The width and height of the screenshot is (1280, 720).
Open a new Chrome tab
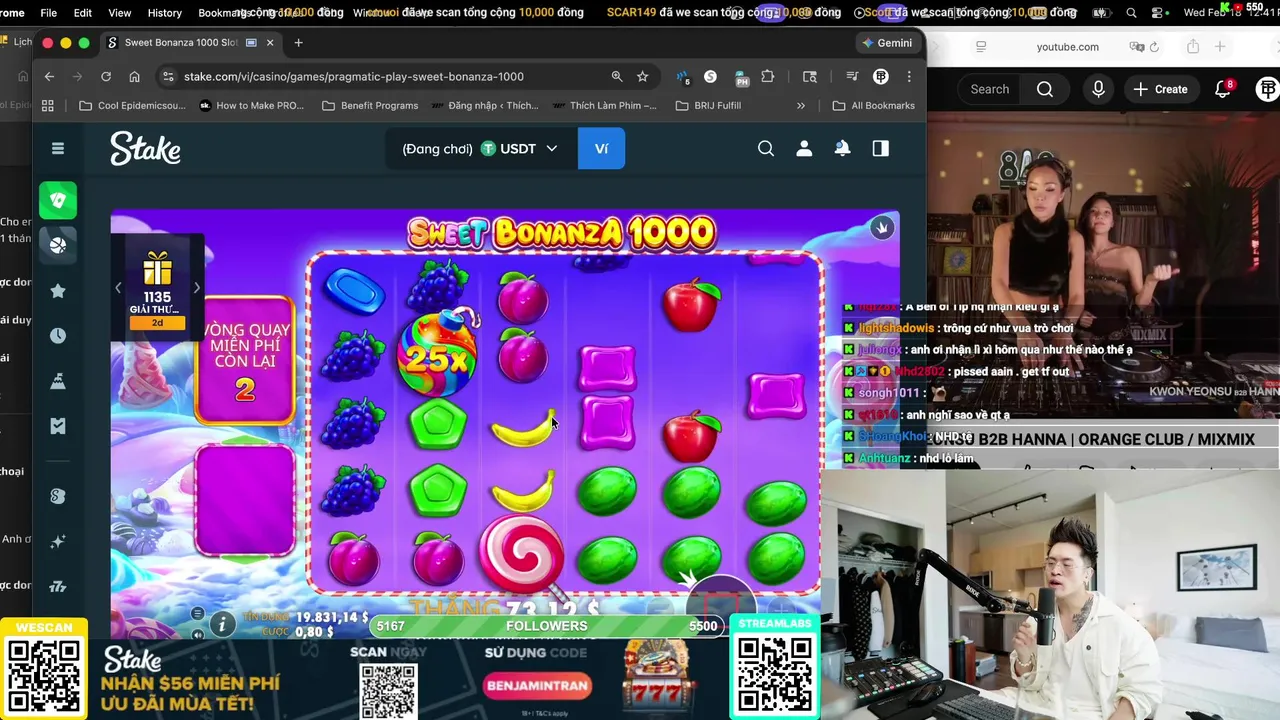pos(298,43)
